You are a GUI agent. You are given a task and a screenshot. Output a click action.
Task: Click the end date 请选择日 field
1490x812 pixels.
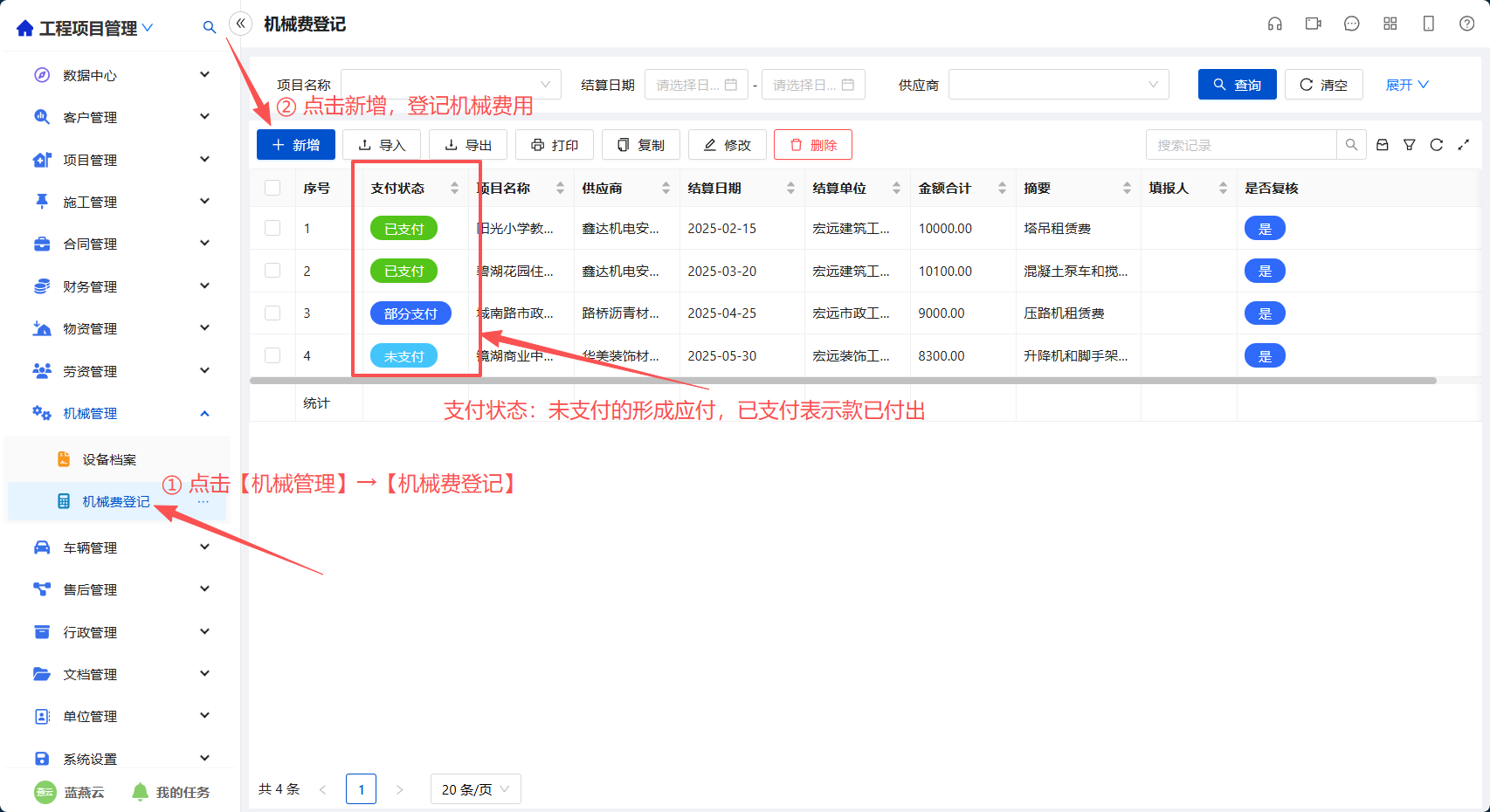point(813,85)
